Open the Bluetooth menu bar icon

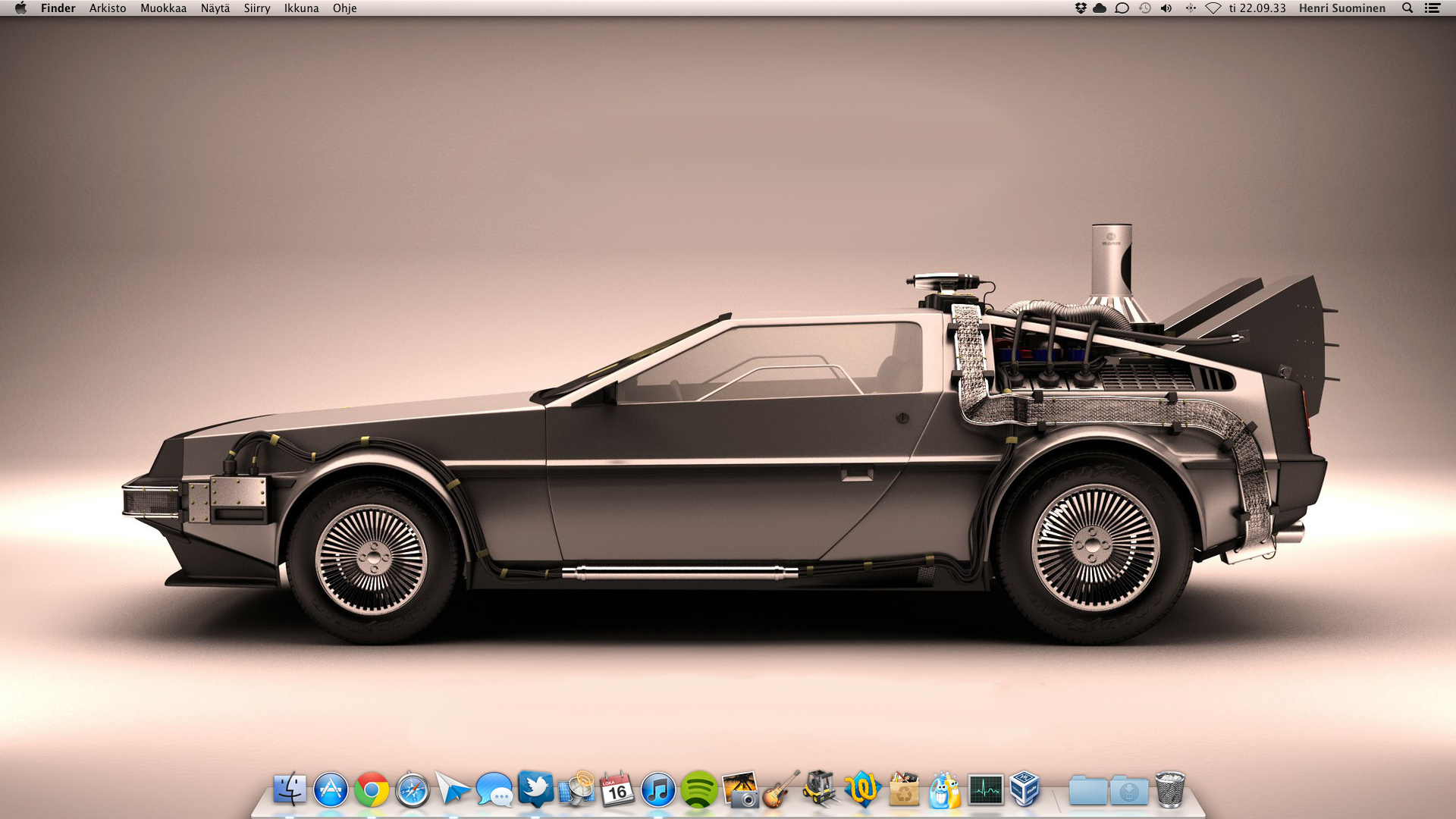1191,8
